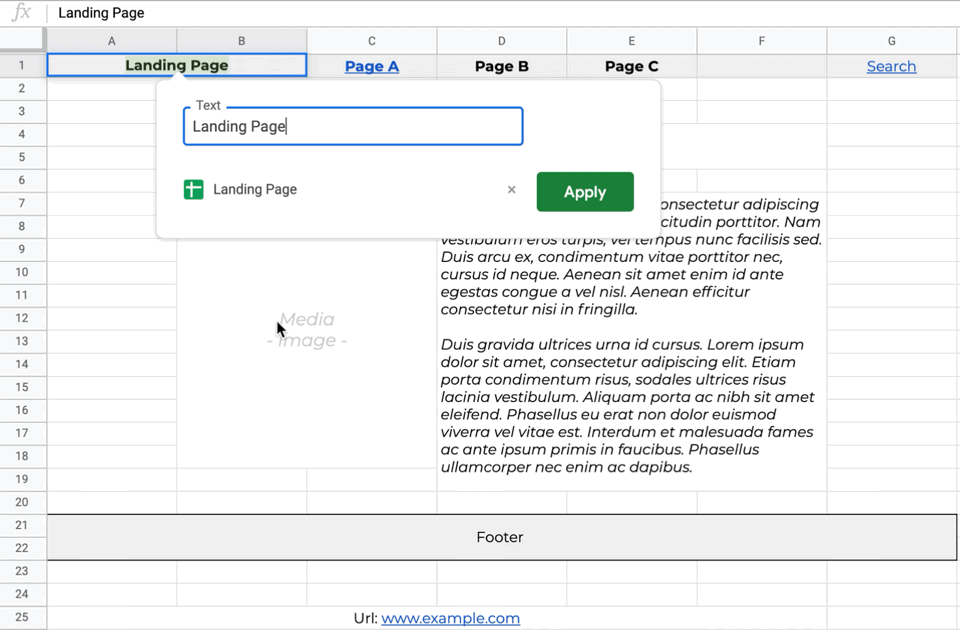
Task: Select row 13 header
Action: pyautogui.click(x=22, y=341)
